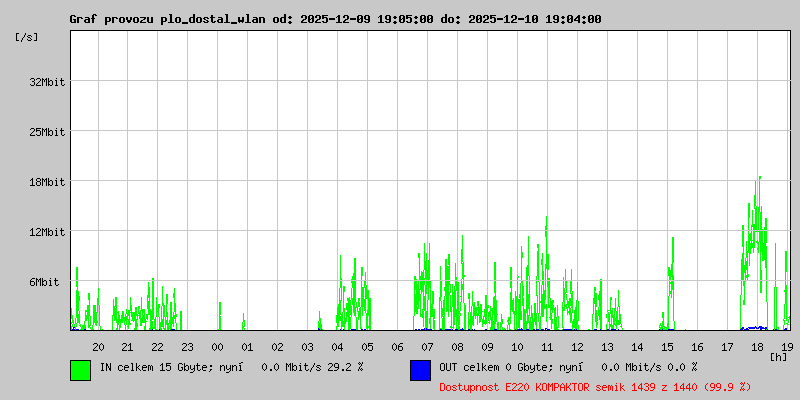Click hour 18 on the time axis
Viewport: 800px width, 400px height.
click(x=757, y=347)
